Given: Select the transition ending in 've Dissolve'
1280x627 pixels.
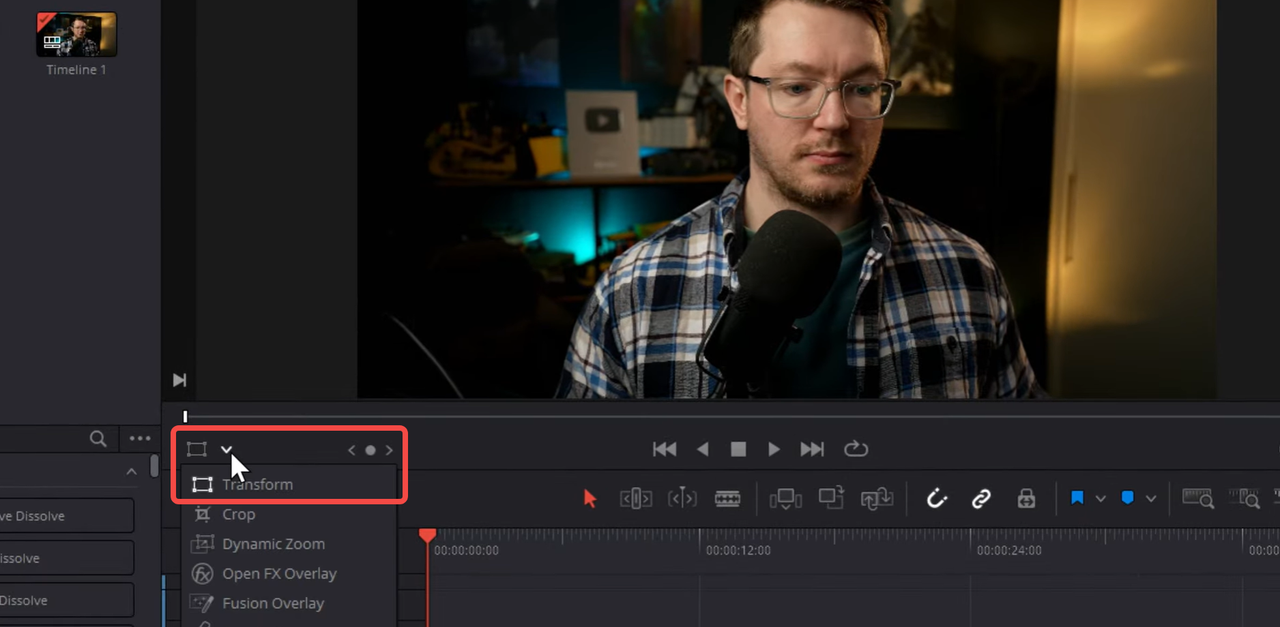Looking at the screenshot, I should tap(67, 516).
